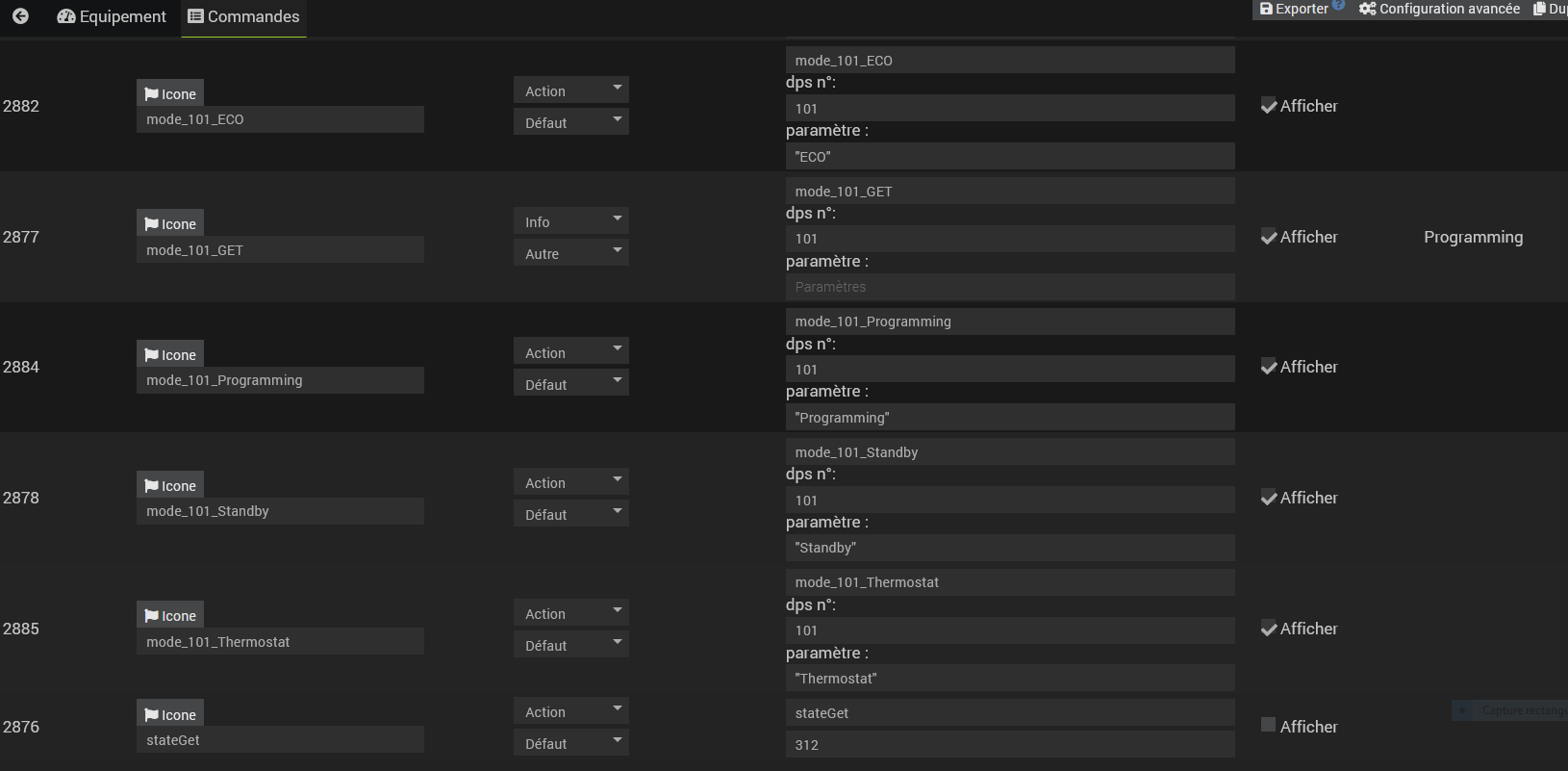Set icon for mode_101_Standby command
The width and height of the screenshot is (1568, 771).
(170, 485)
